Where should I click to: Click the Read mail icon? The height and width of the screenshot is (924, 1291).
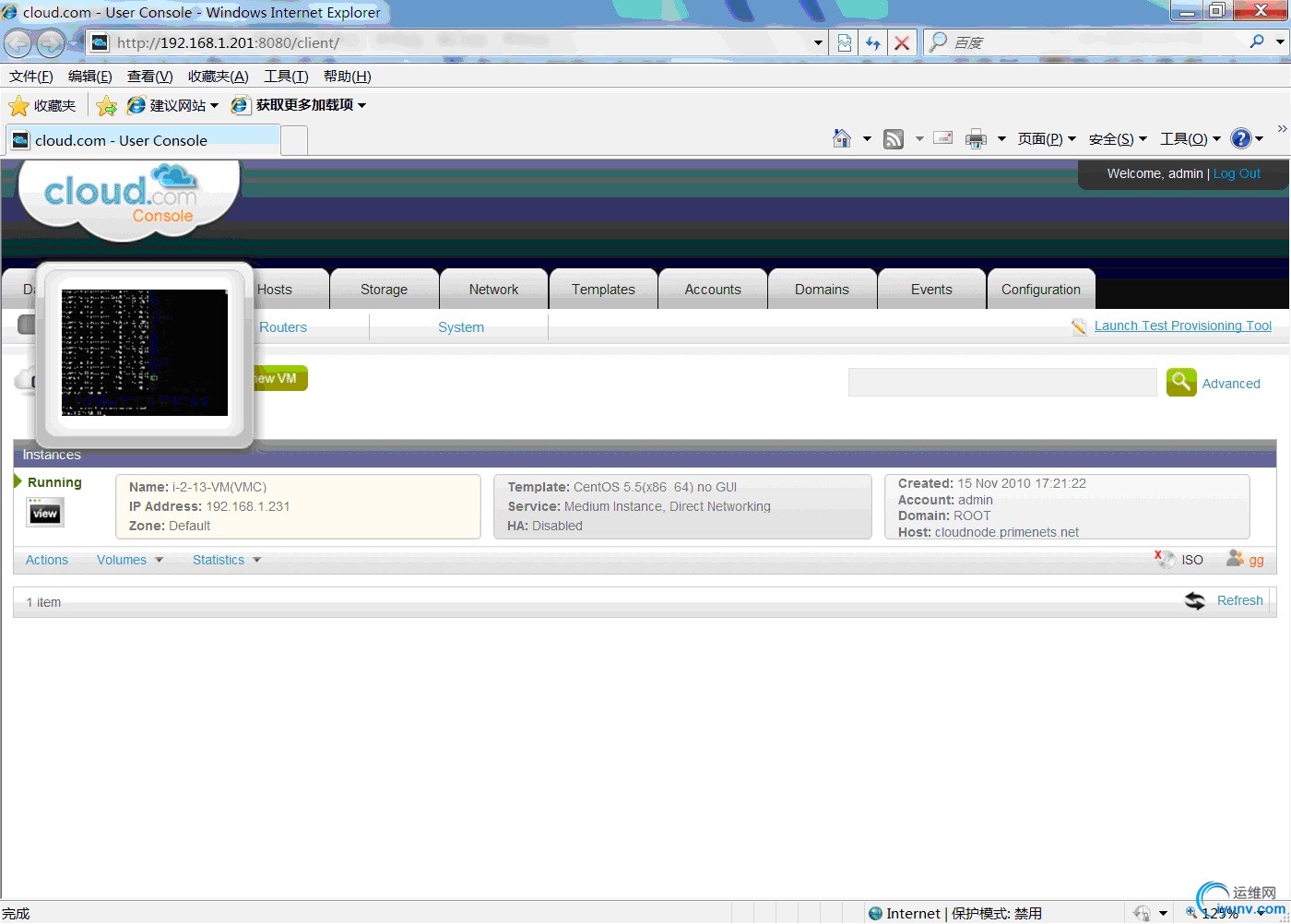click(x=943, y=138)
